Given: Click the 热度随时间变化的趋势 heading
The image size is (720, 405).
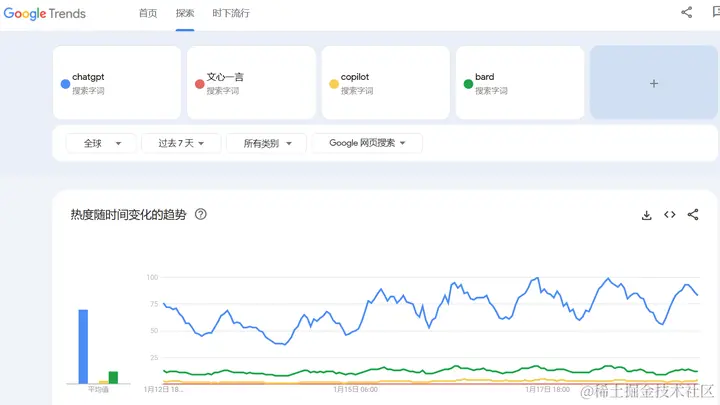Looking at the screenshot, I should click(129, 214).
